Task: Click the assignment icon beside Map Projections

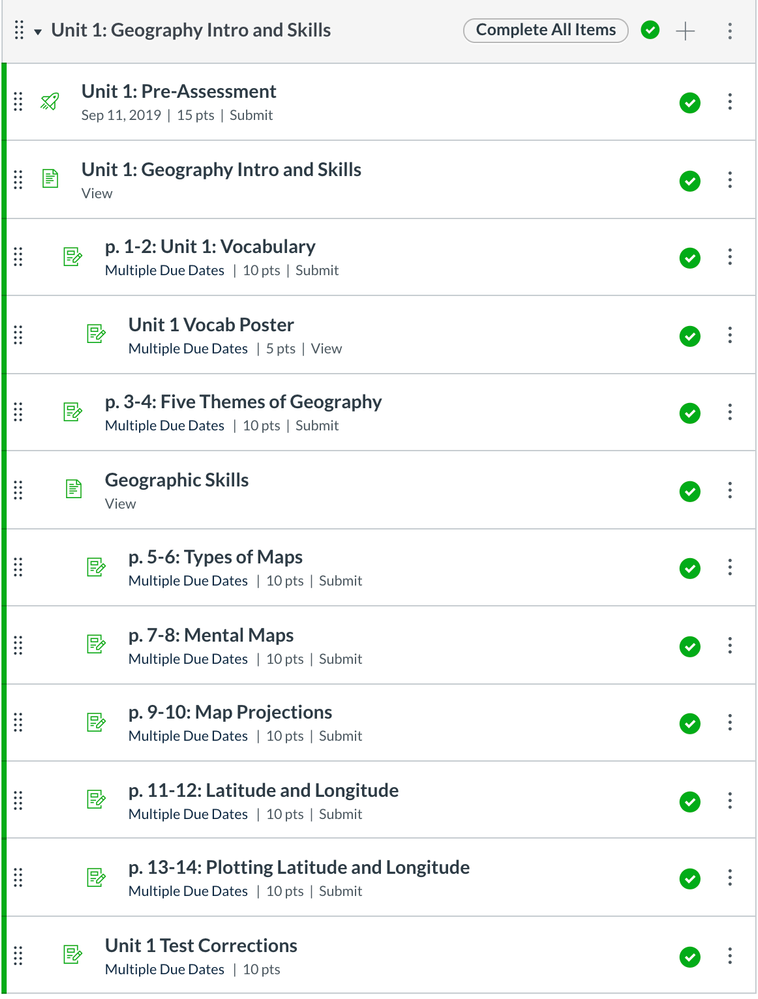Action: click(x=96, y=721)
